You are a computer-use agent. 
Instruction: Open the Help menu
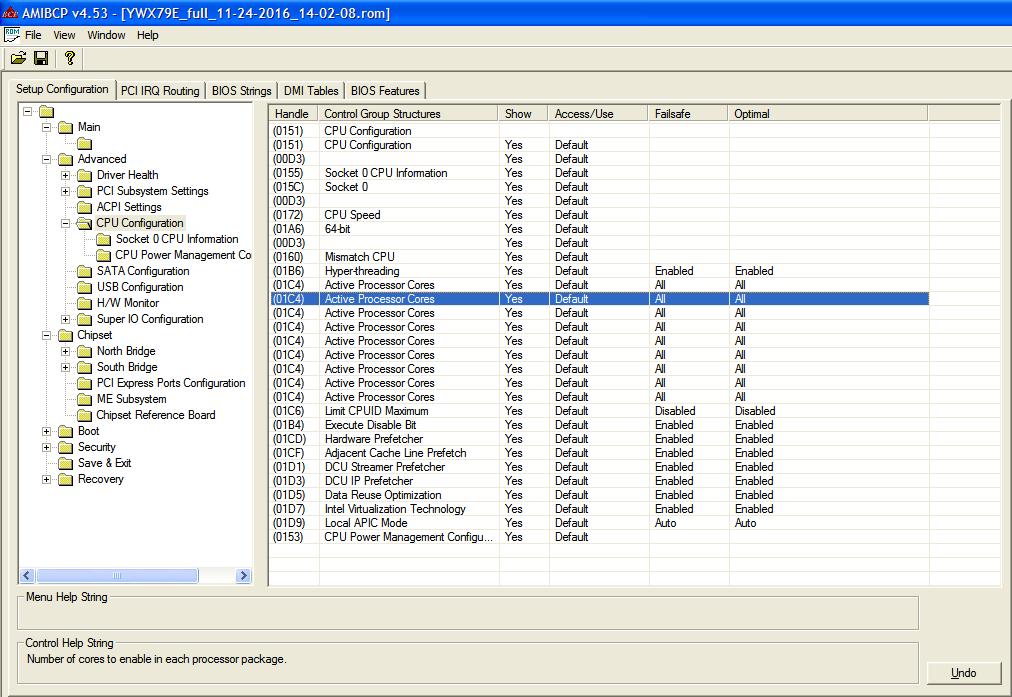point(147,35)
